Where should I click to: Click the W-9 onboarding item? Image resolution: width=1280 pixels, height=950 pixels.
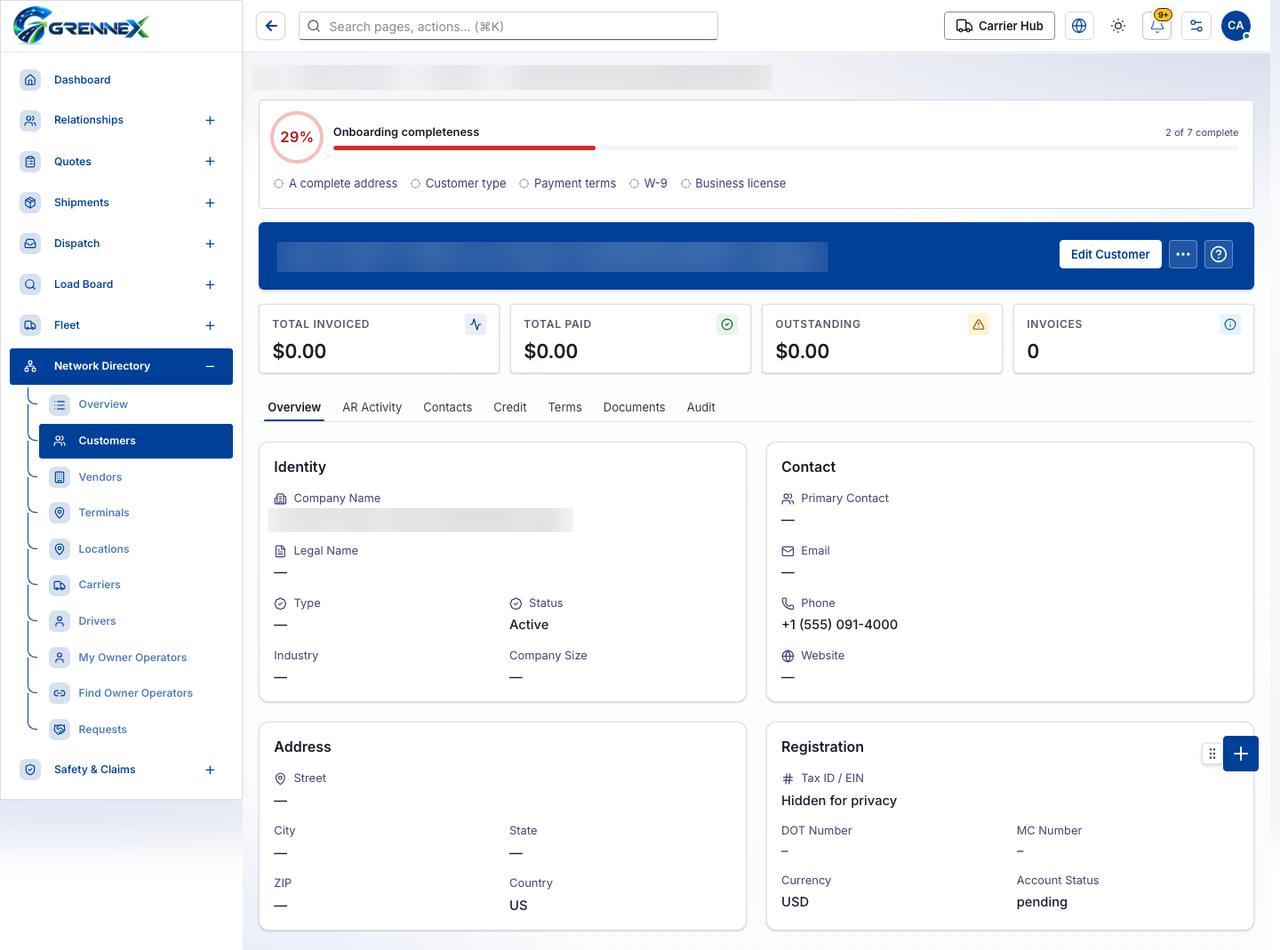point(648,184)
